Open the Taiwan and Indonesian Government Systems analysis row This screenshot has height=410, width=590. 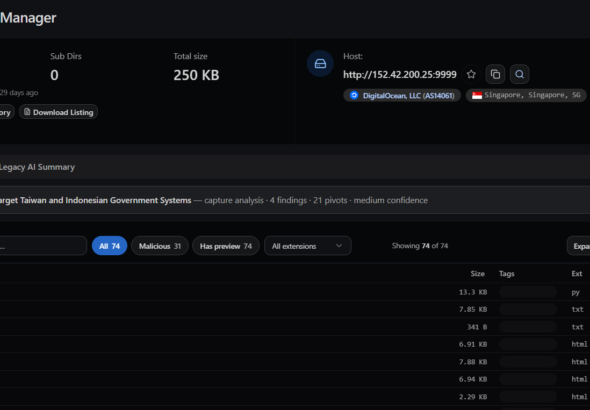coord(295,200)
